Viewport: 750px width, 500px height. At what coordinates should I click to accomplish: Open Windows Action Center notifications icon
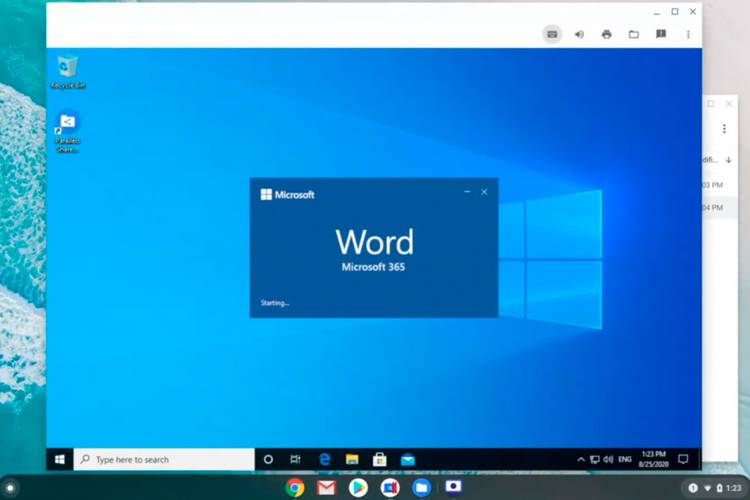[683, 459]
